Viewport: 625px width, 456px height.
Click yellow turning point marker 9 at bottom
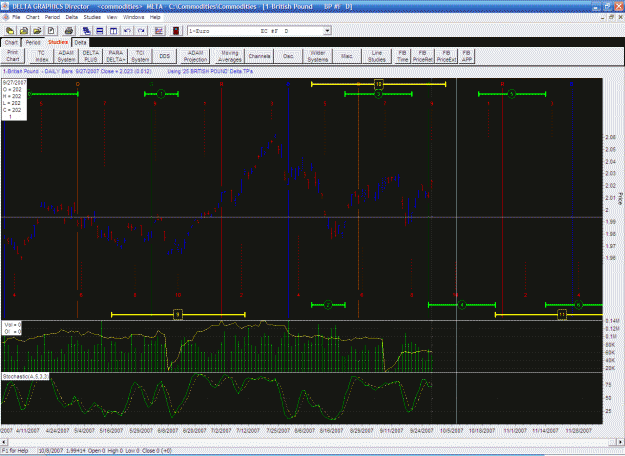178,314
